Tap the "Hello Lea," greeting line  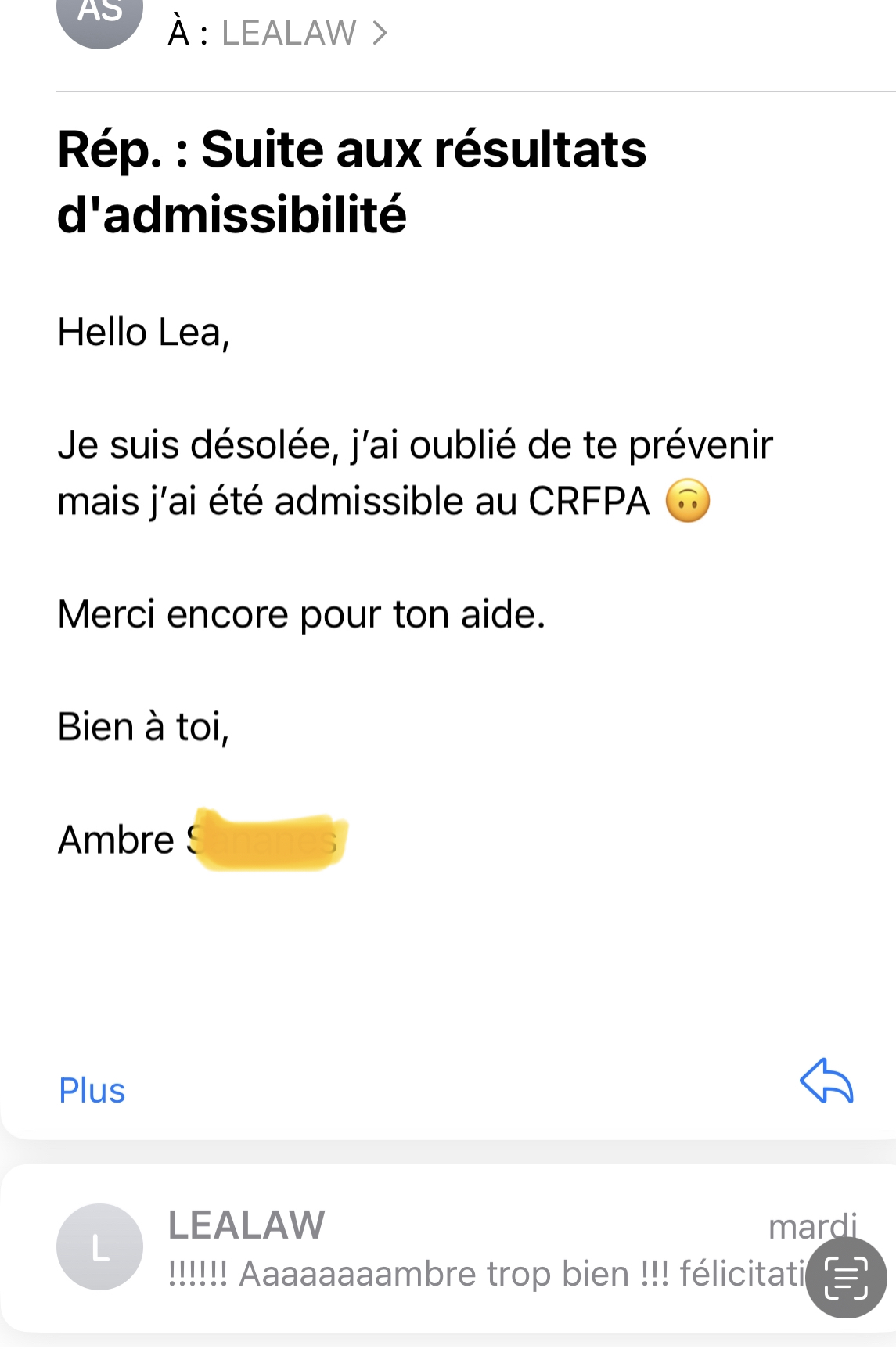click(144, 333)
